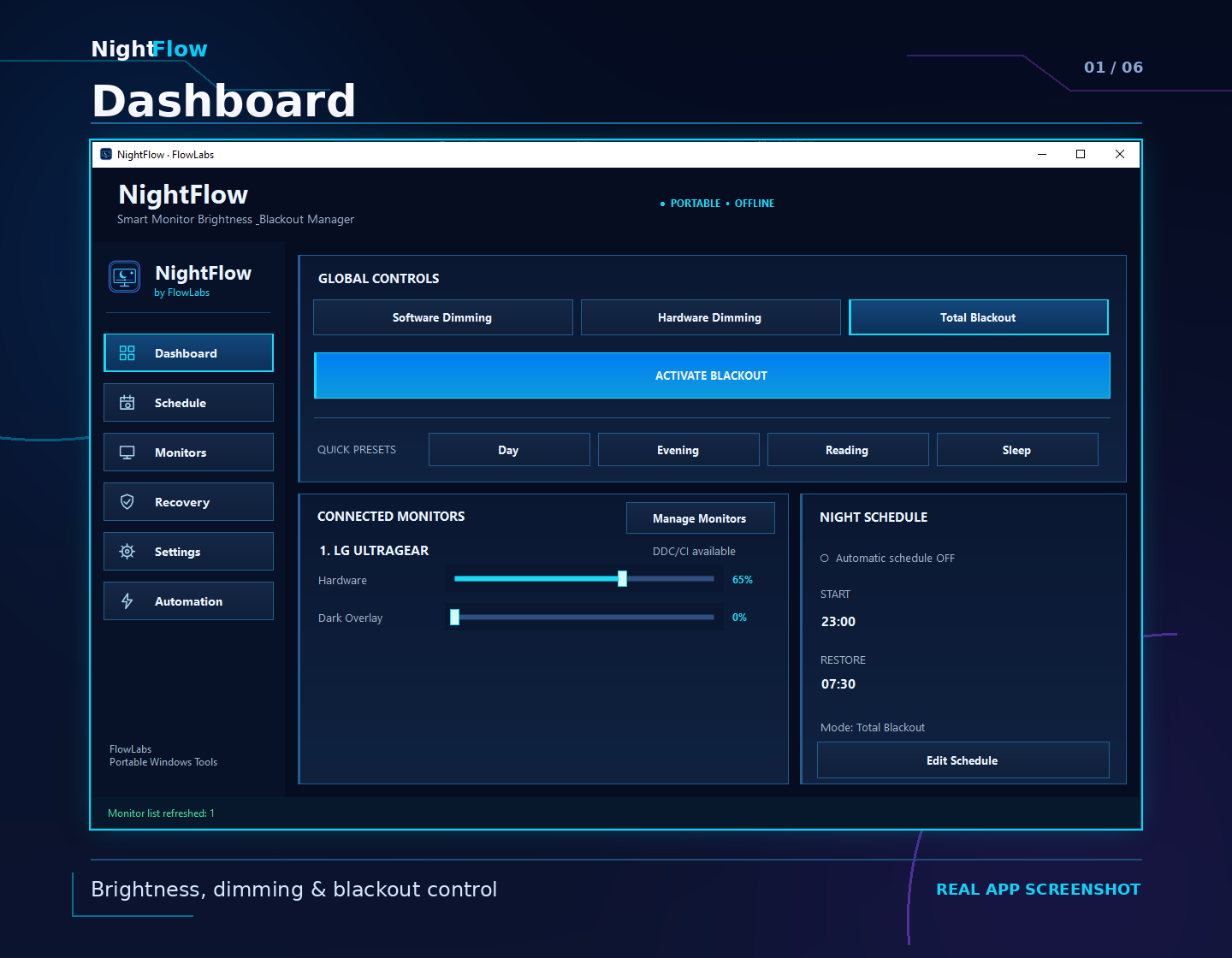
Task: Click the OFFLINE badge in the header
Action: (x=755, y=204)
